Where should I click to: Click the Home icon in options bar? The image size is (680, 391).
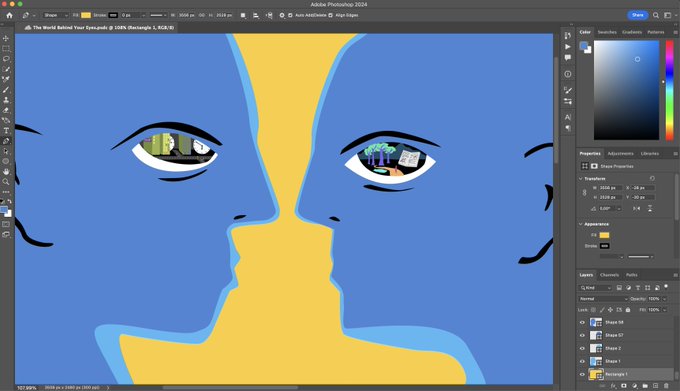(9, 15)
